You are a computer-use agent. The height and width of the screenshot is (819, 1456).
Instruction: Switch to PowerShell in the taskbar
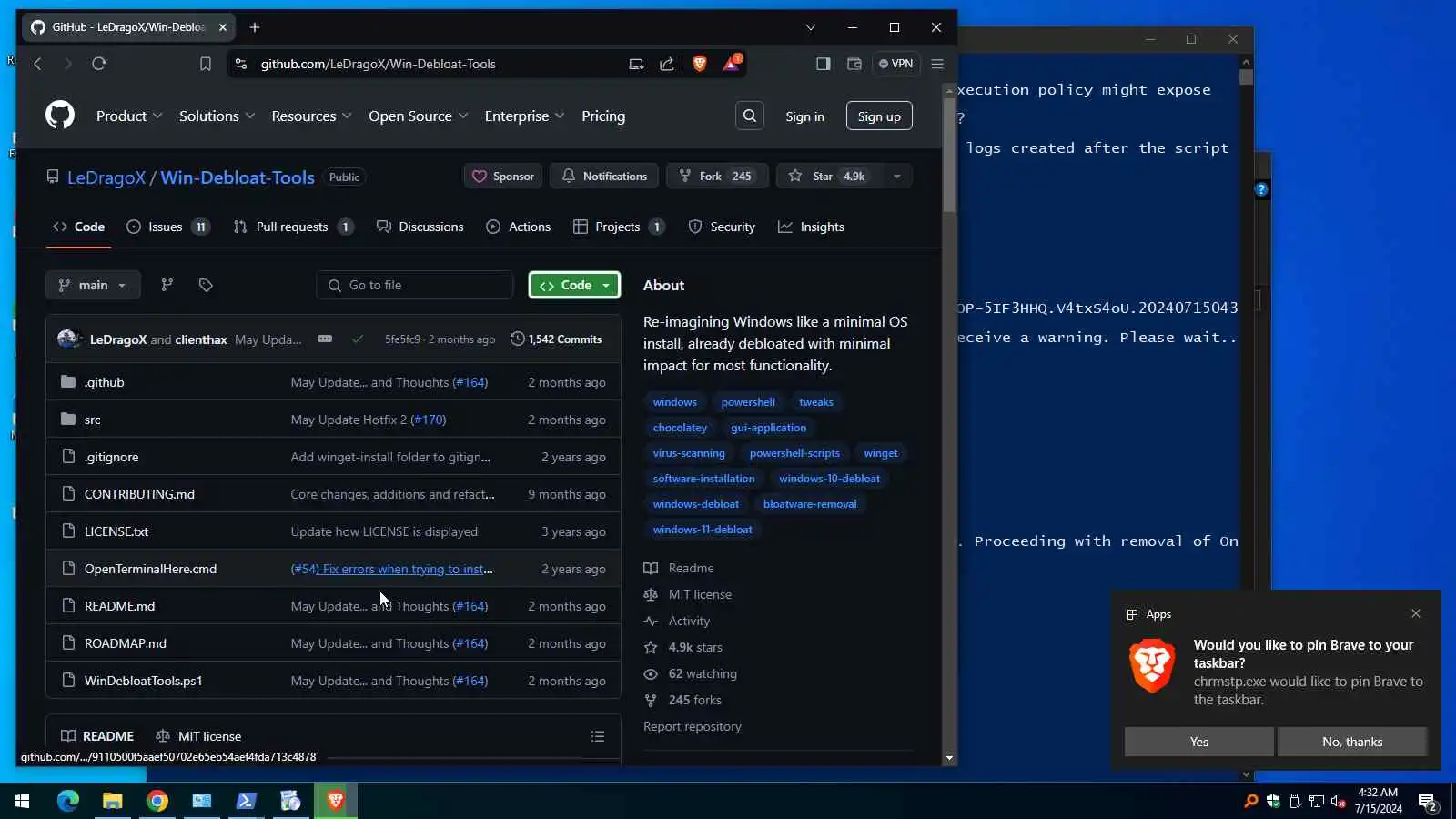click(247, 801)
